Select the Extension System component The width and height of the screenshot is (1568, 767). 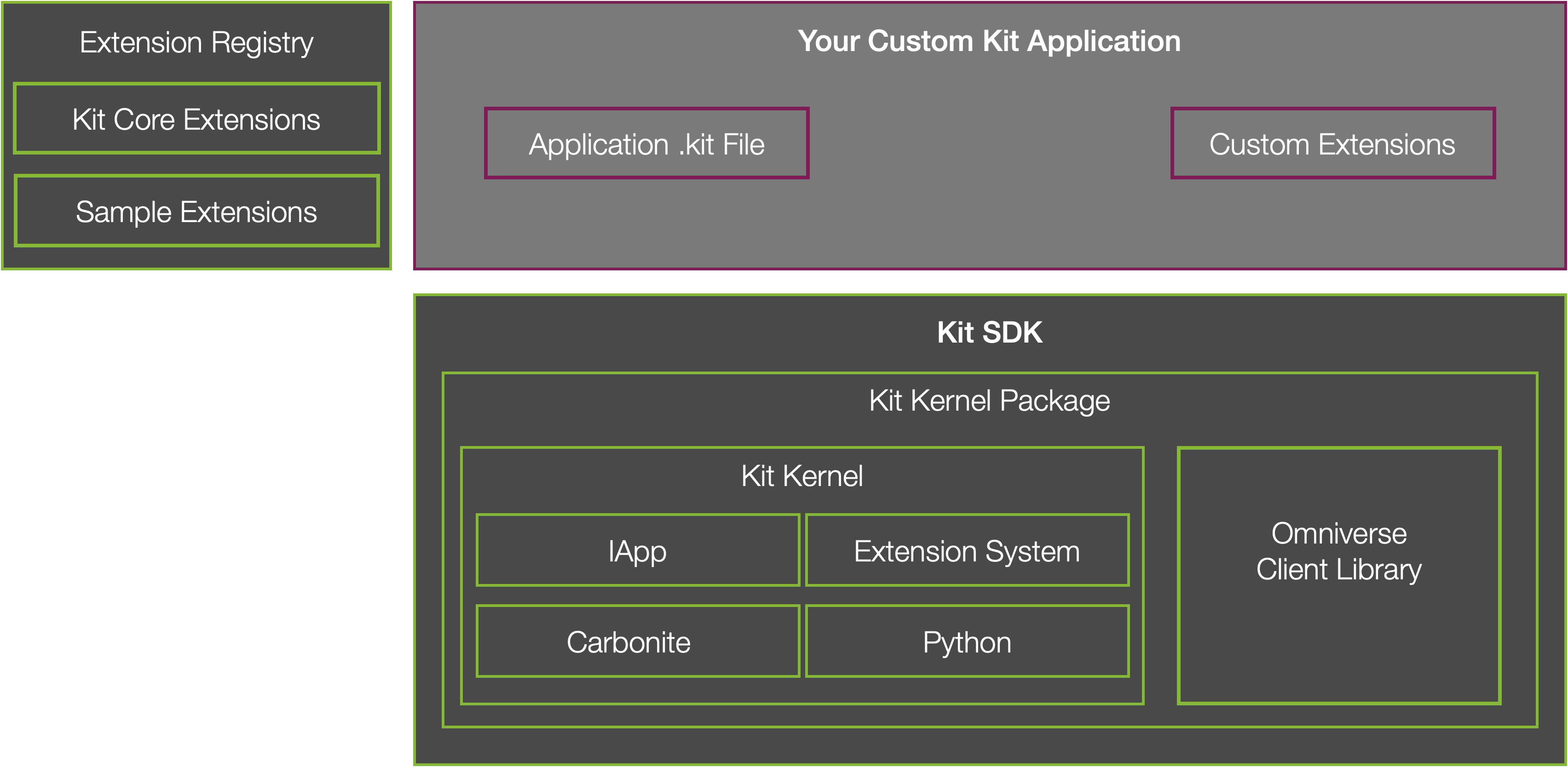coord(967,551)
